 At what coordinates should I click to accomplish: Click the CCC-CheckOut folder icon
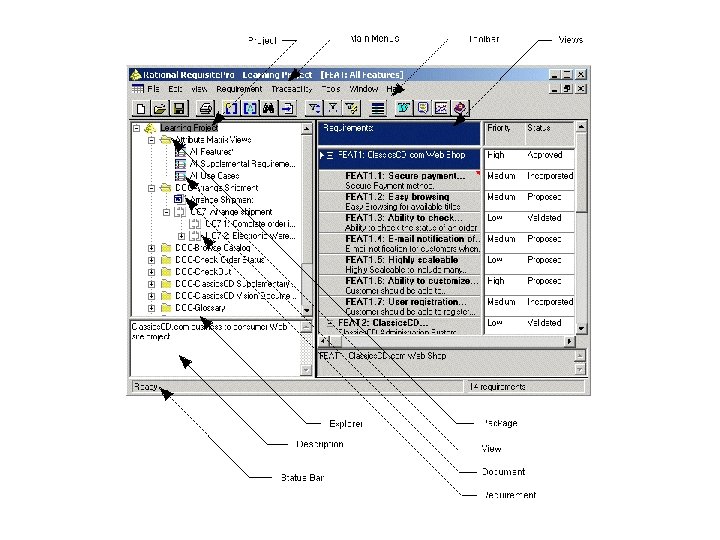(166, 271)
